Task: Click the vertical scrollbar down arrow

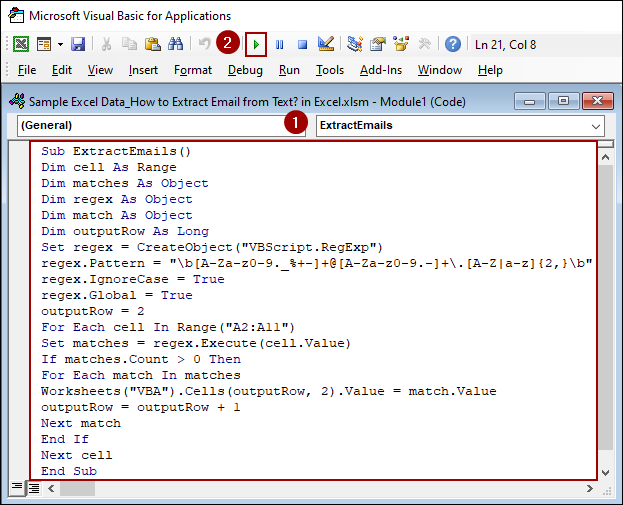Action: [x=606, y=472]
